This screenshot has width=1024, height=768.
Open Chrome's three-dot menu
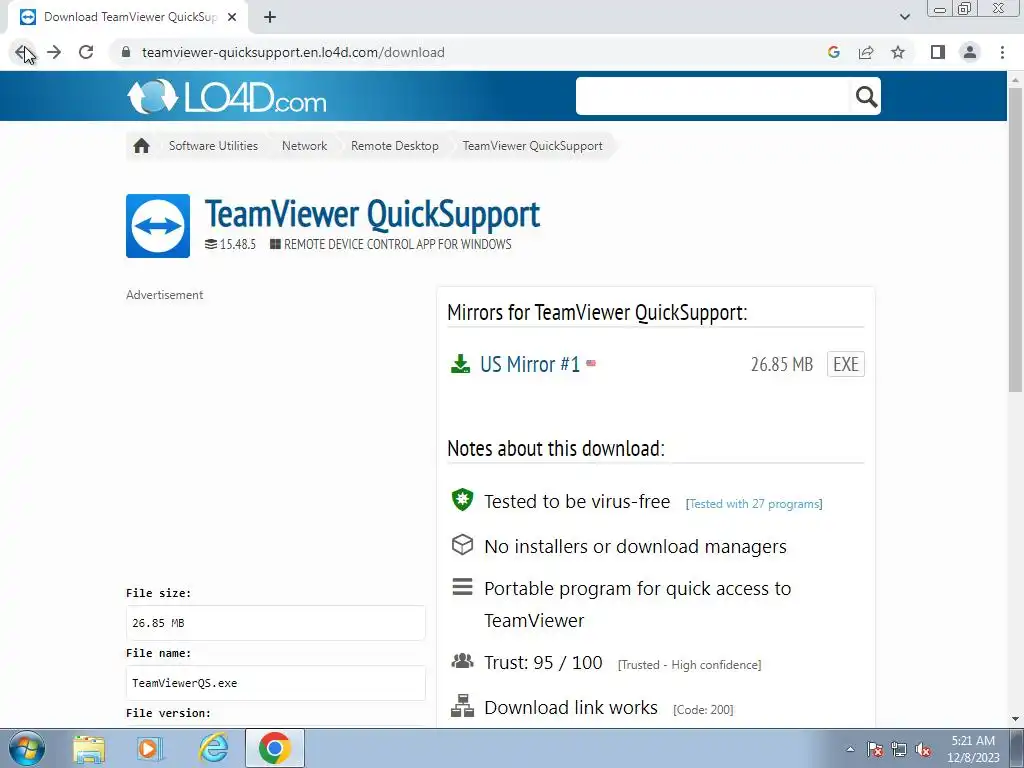[x=1002, y=52]
